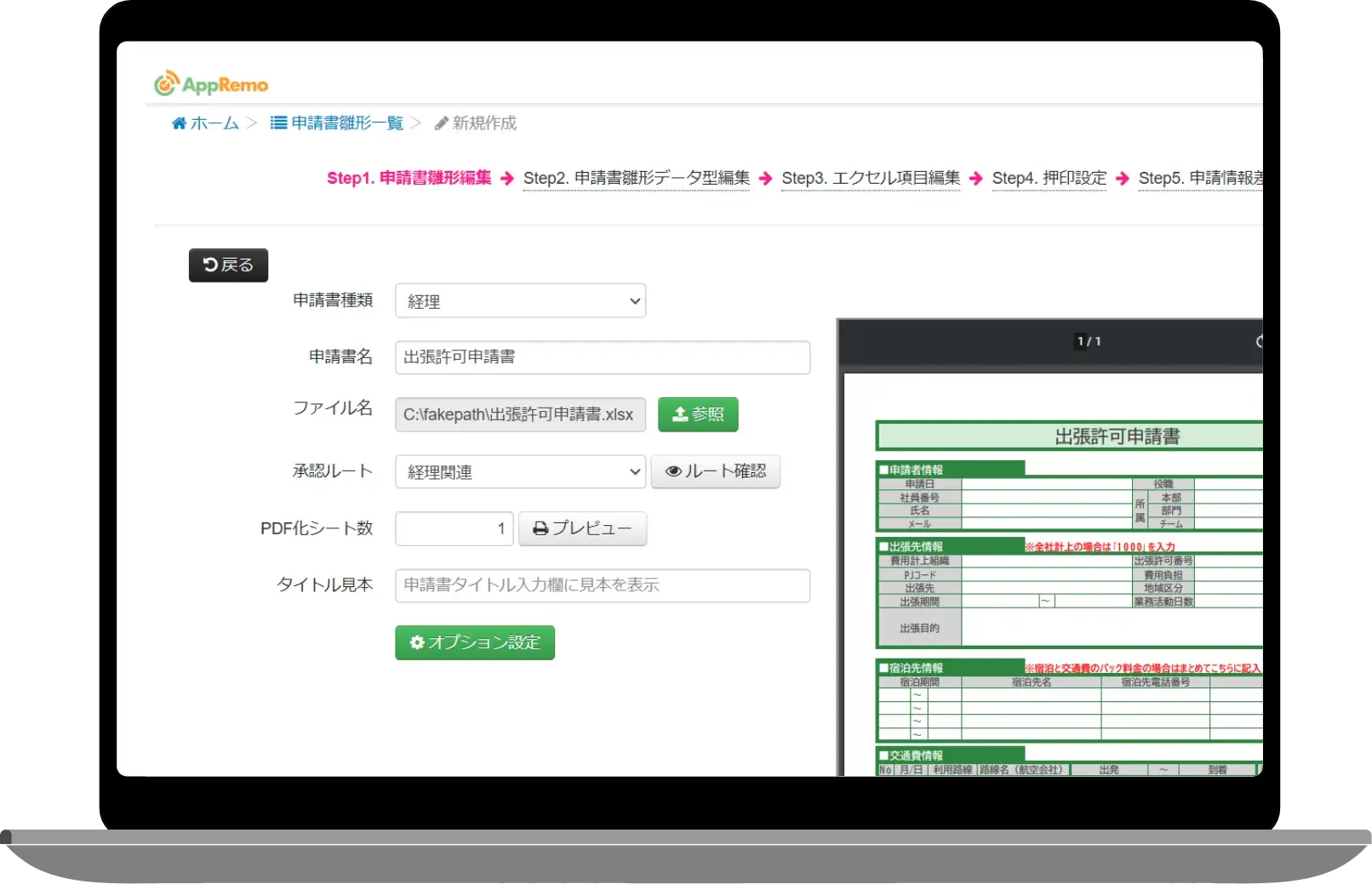Click the 費用計上組織 cell in preview
1372x884 pixels.
[x=920, y=561]
